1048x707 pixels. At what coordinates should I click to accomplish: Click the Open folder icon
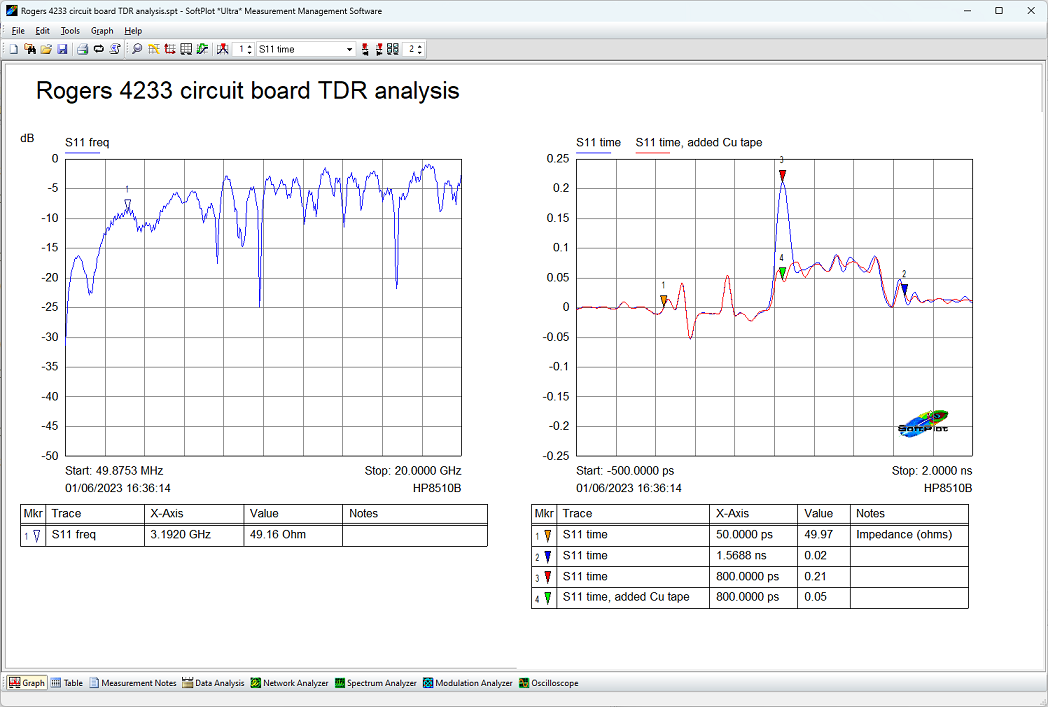[46, 49]
